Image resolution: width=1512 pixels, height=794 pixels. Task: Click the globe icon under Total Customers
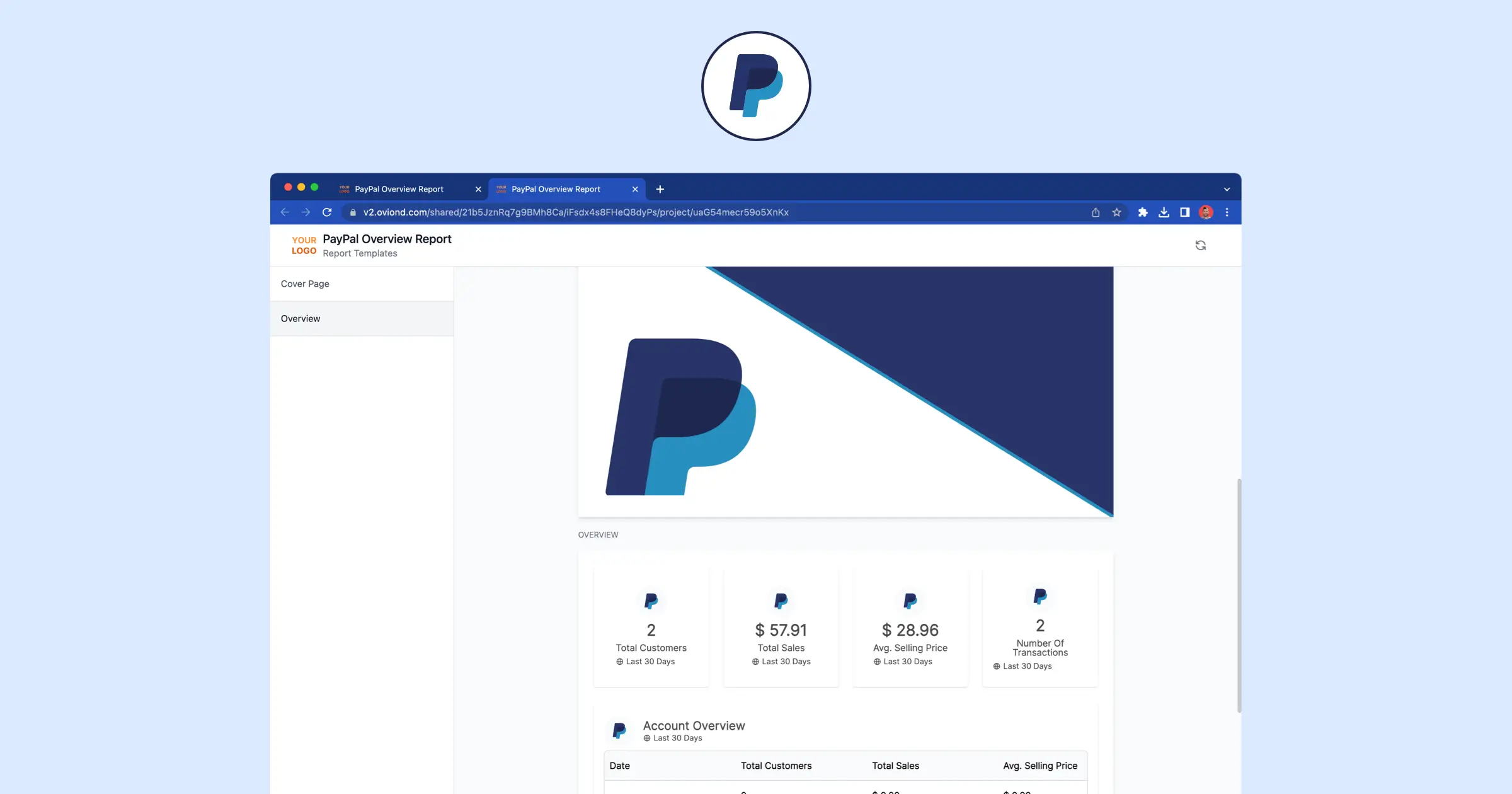pos(620,662)
